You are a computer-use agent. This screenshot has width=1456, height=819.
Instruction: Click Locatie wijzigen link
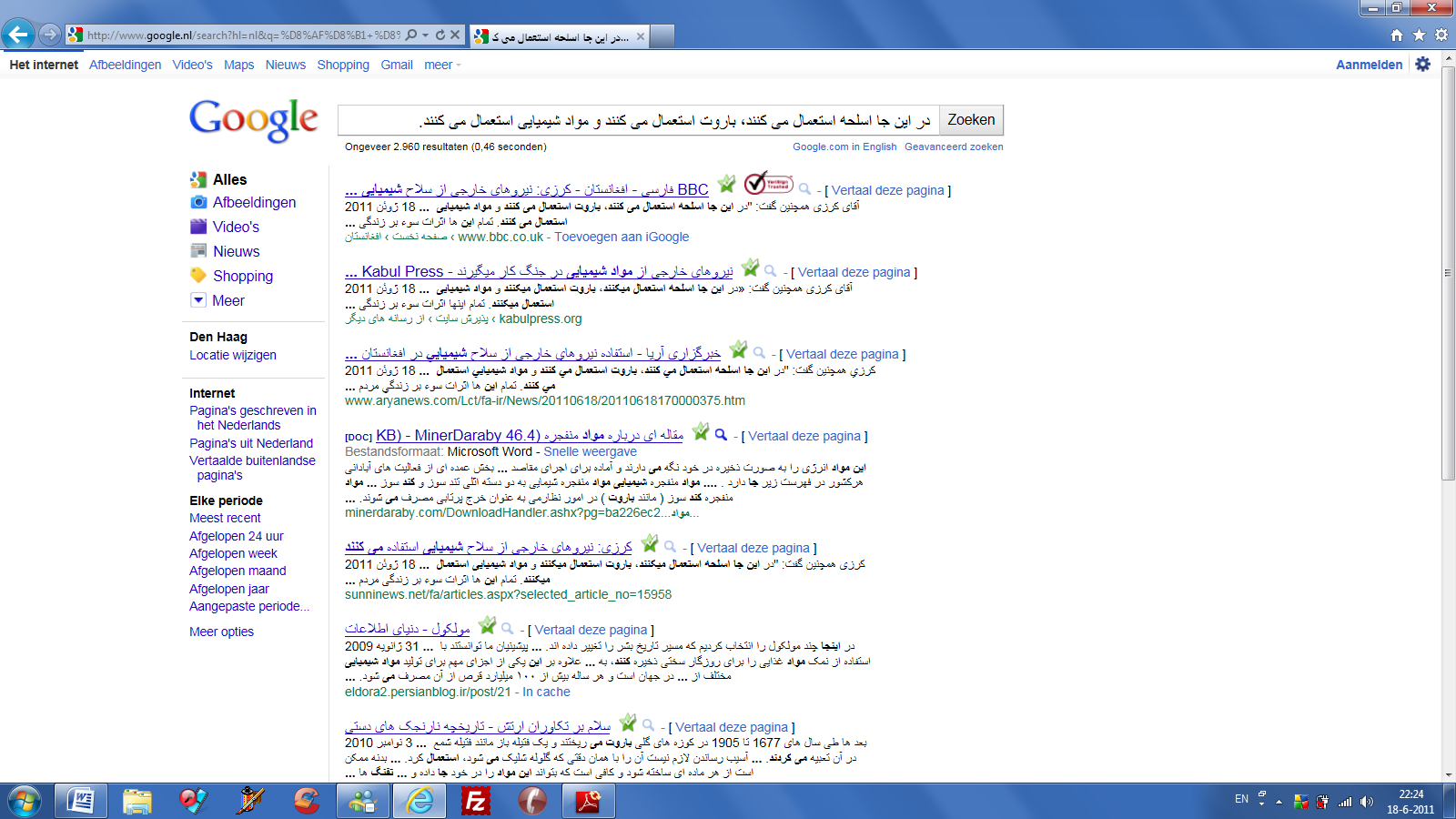click(x=233, y=355)
